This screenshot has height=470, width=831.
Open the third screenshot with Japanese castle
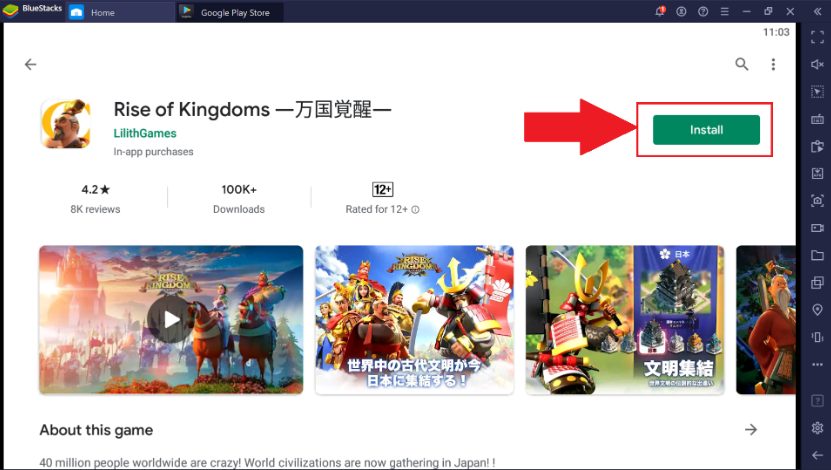625,320
